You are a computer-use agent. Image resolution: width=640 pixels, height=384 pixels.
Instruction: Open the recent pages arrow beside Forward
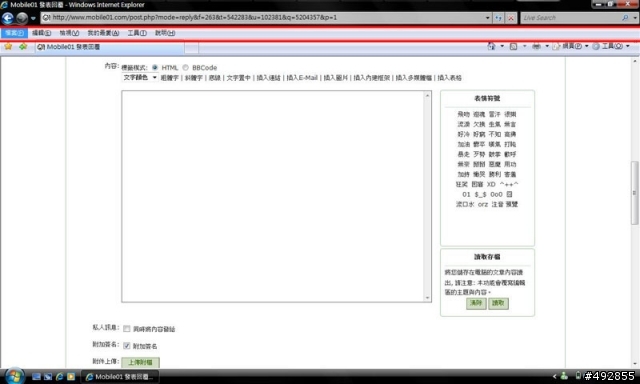coord(33,18)
